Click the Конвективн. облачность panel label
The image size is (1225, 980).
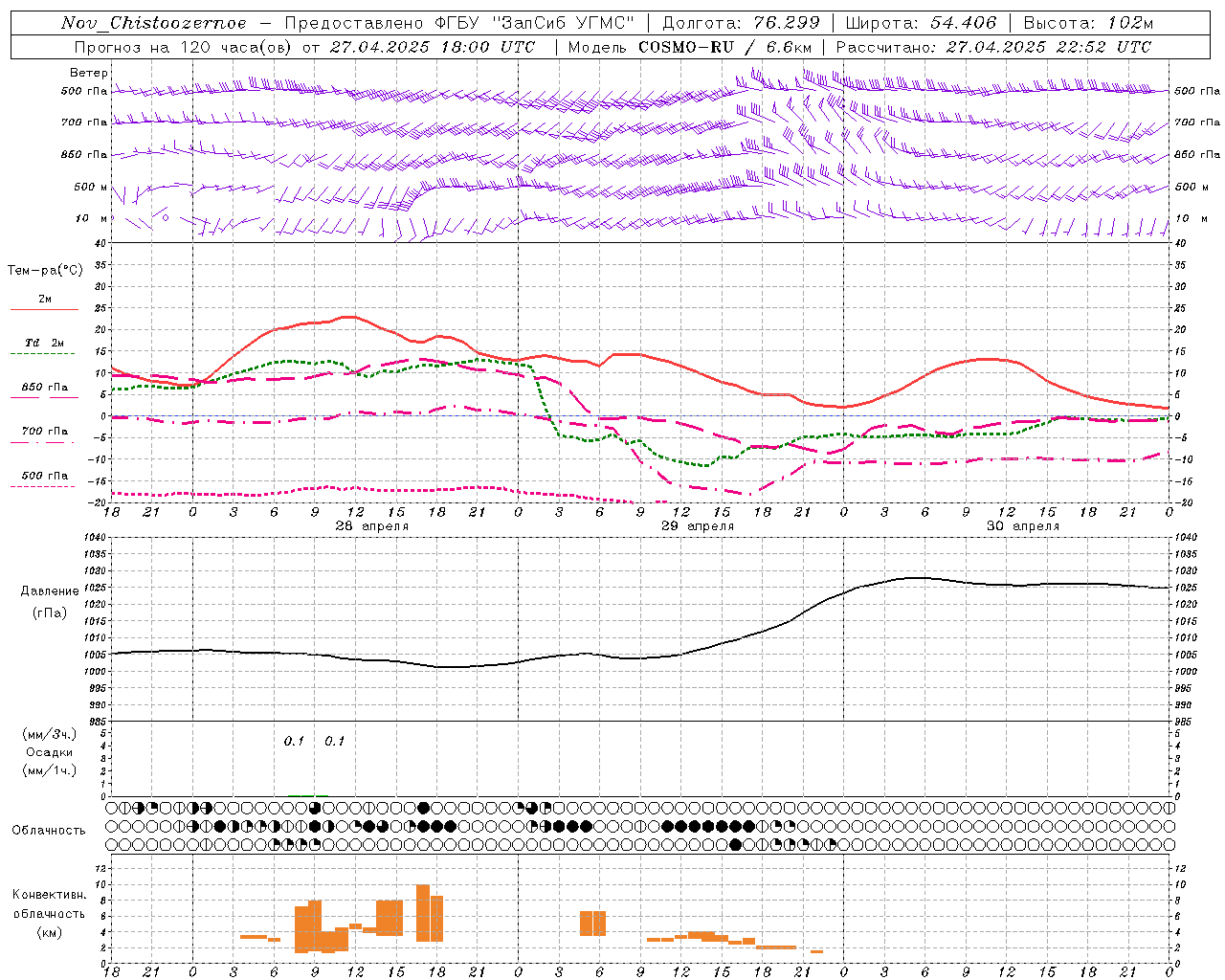tap(49, 913)
